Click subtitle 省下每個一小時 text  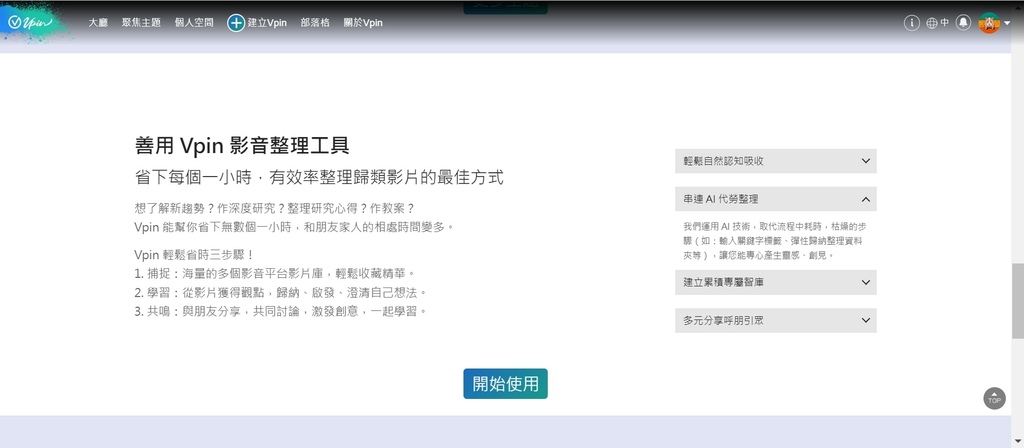pos(319,177)
